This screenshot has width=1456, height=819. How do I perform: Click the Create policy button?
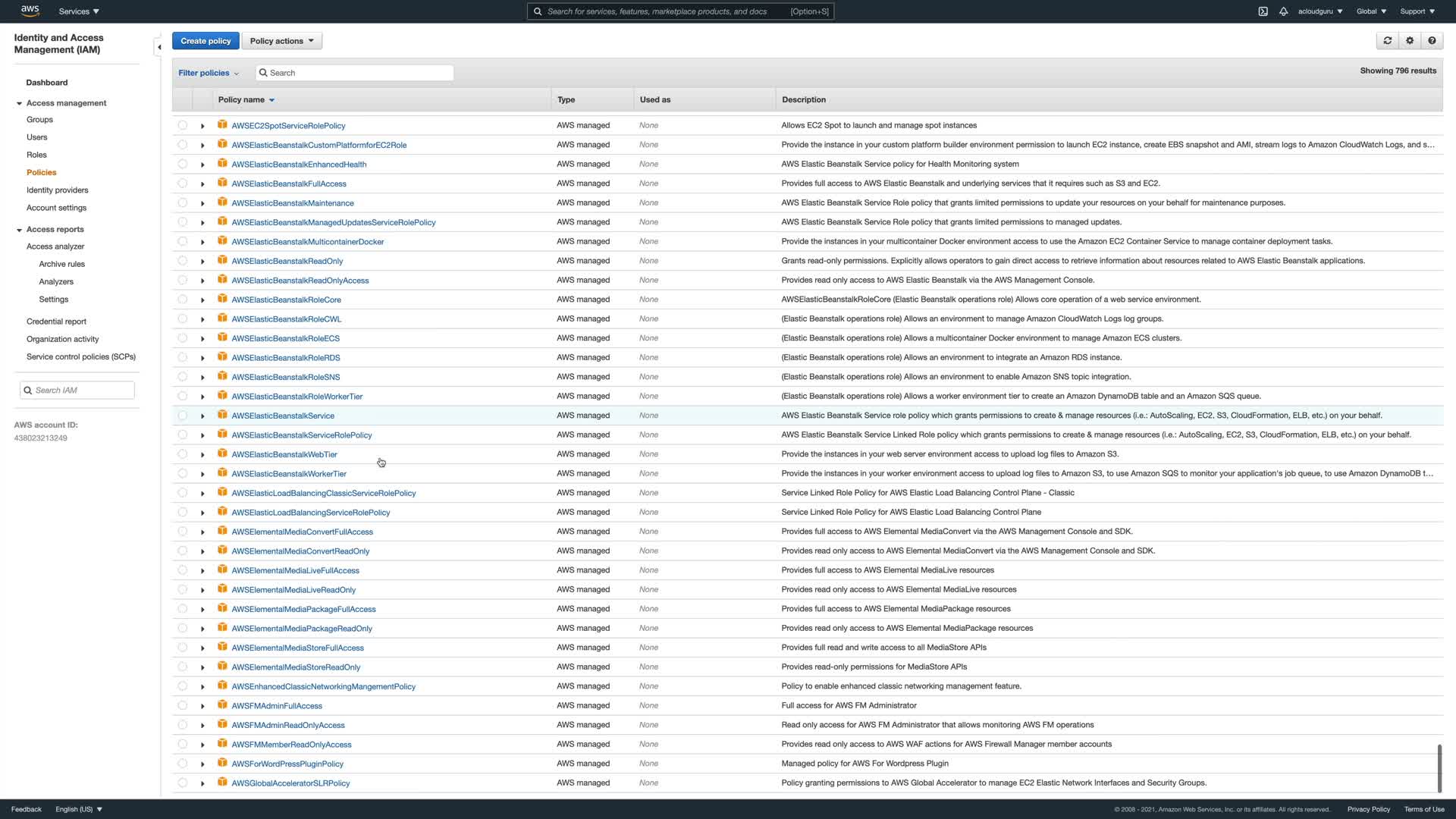coord(206,41)
